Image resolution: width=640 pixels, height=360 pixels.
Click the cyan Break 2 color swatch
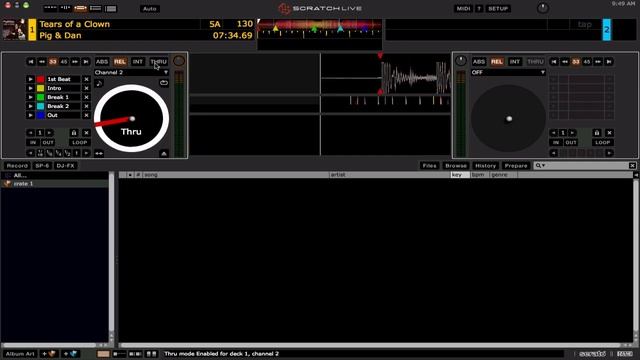(40, 106)
